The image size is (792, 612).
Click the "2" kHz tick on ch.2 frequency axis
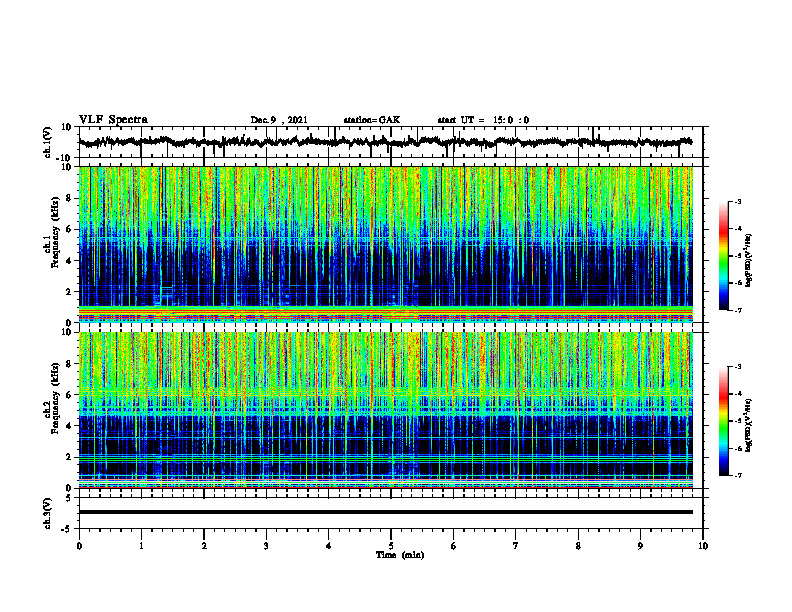[70, 457]
